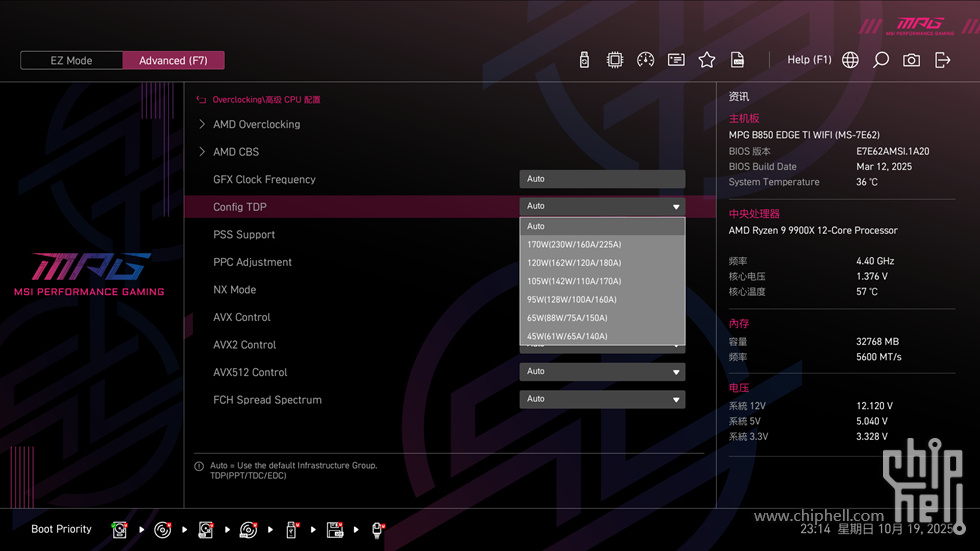The image size is (980, 551).
Task: Select the floppy disk boot device
Action: (335, 530)
